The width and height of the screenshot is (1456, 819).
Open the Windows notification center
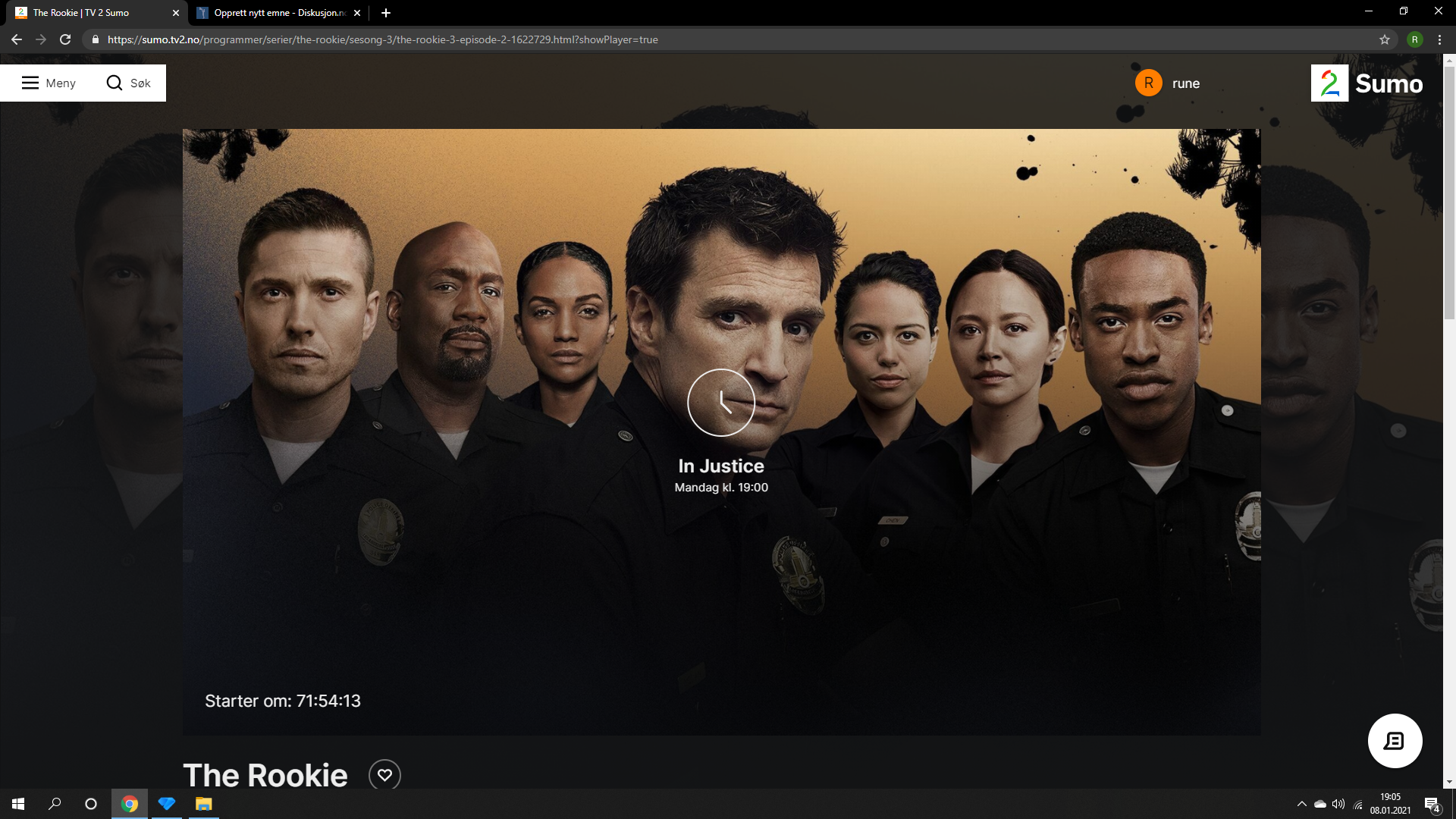[x=1432, y=805]
